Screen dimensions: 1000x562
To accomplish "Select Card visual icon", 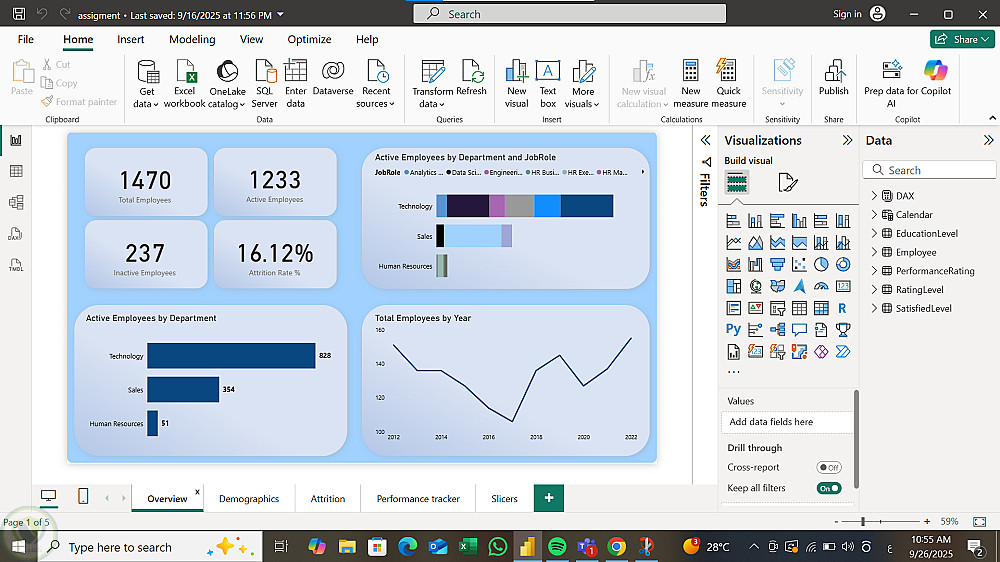I will point(842,286).
